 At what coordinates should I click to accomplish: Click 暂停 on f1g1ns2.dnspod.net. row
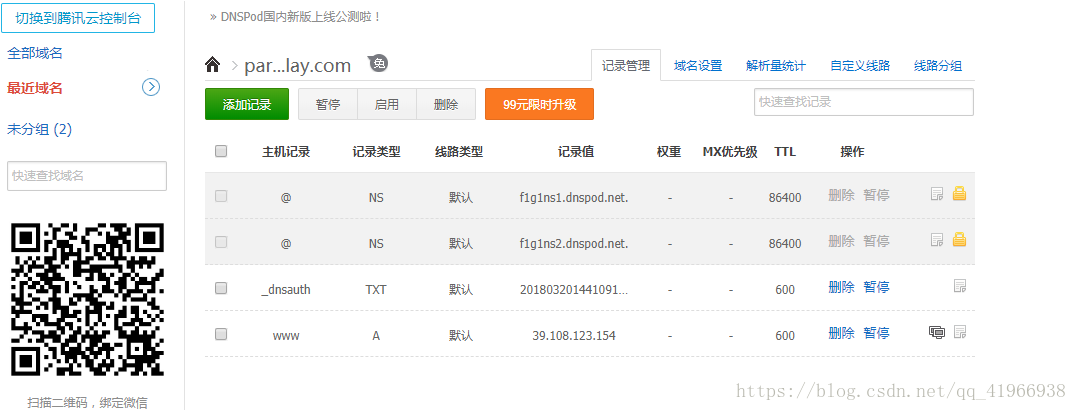click(876, 240)
